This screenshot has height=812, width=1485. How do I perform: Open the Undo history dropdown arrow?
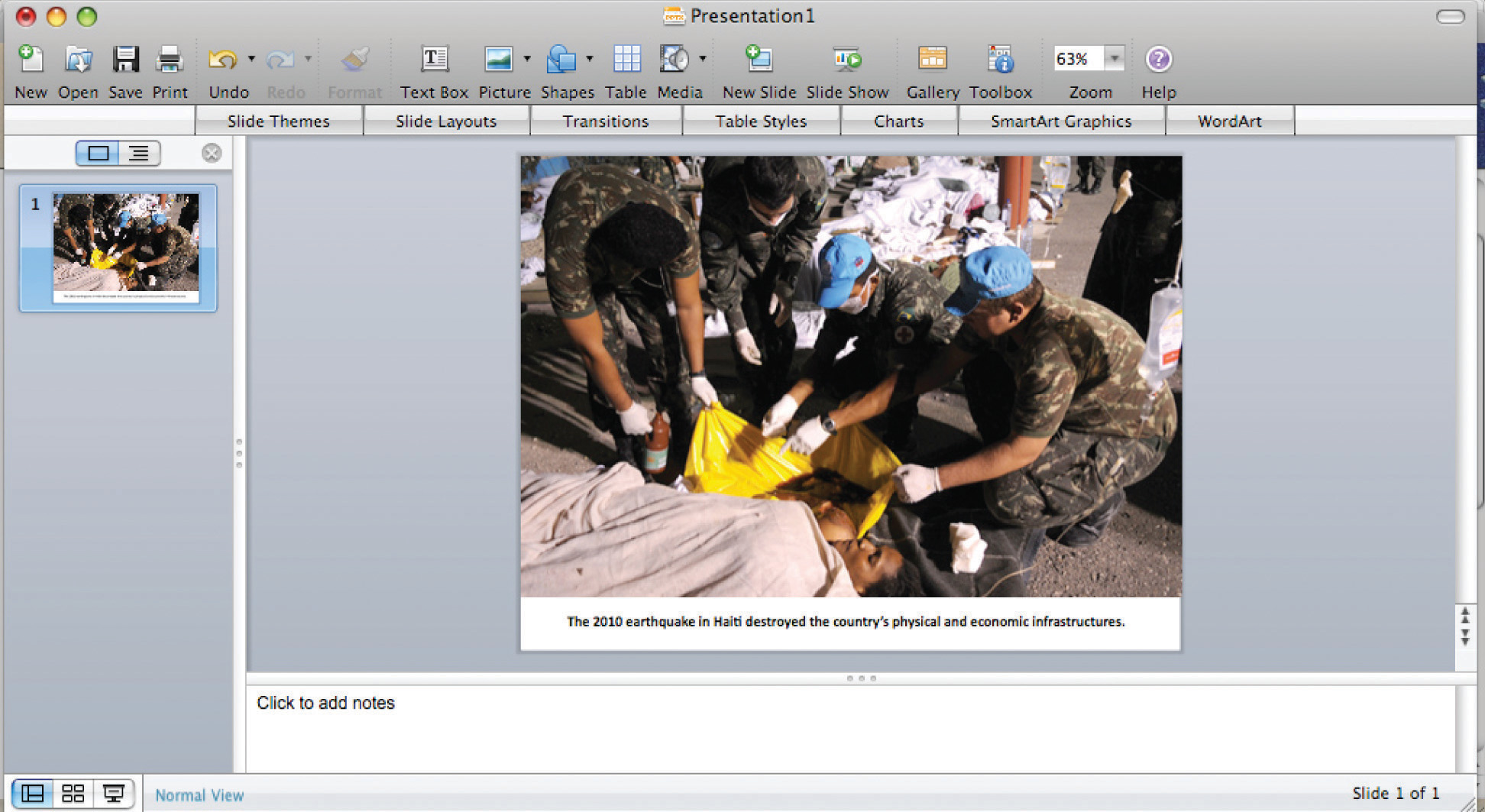pyautogui.click(x=251, y=59)
